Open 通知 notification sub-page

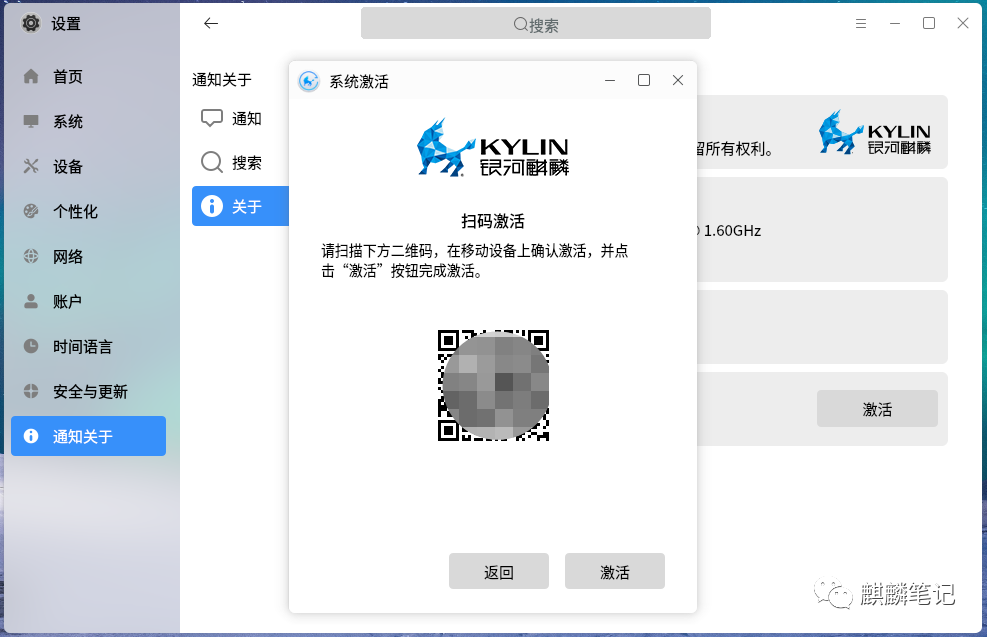coord(240,118)
